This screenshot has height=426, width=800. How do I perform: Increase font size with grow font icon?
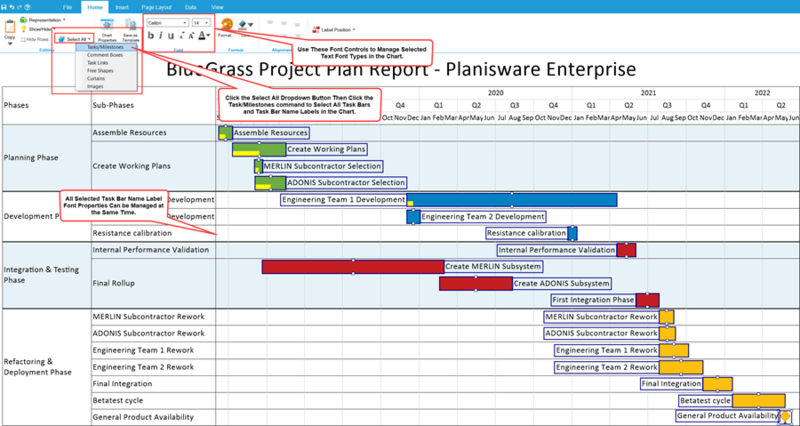[191, 36]
